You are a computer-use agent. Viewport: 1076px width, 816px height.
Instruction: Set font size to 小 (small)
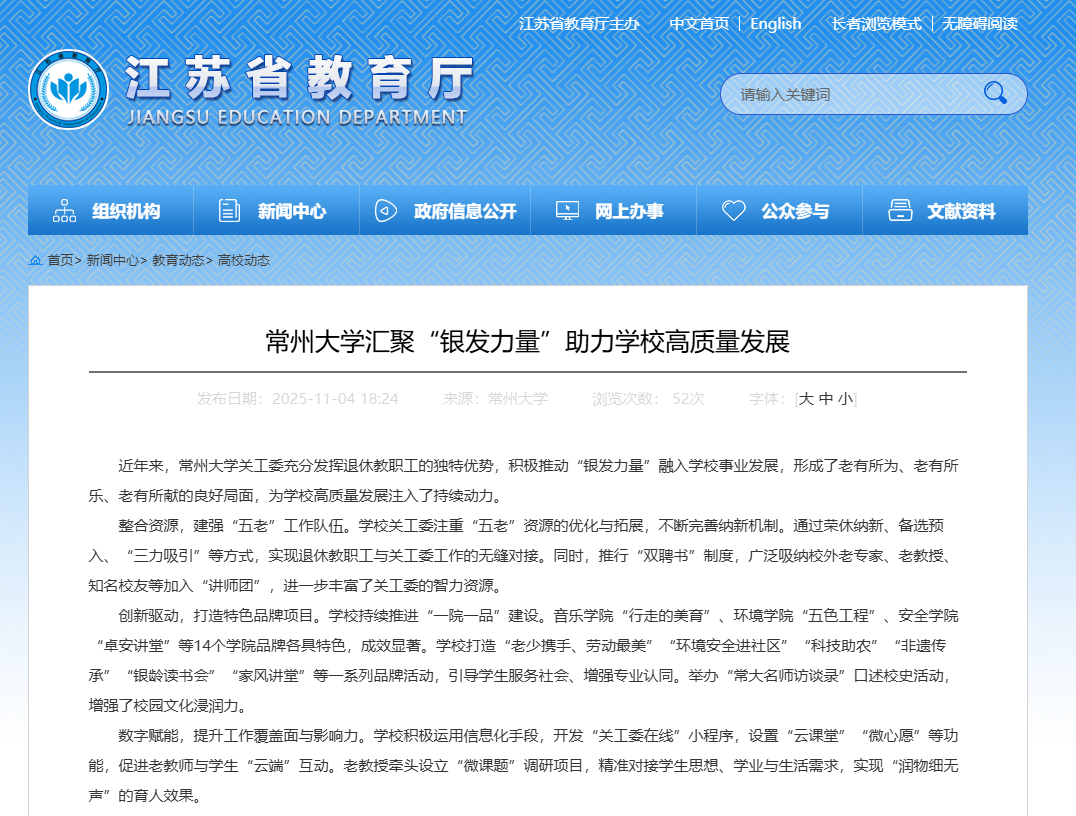[x=845, y=399]
